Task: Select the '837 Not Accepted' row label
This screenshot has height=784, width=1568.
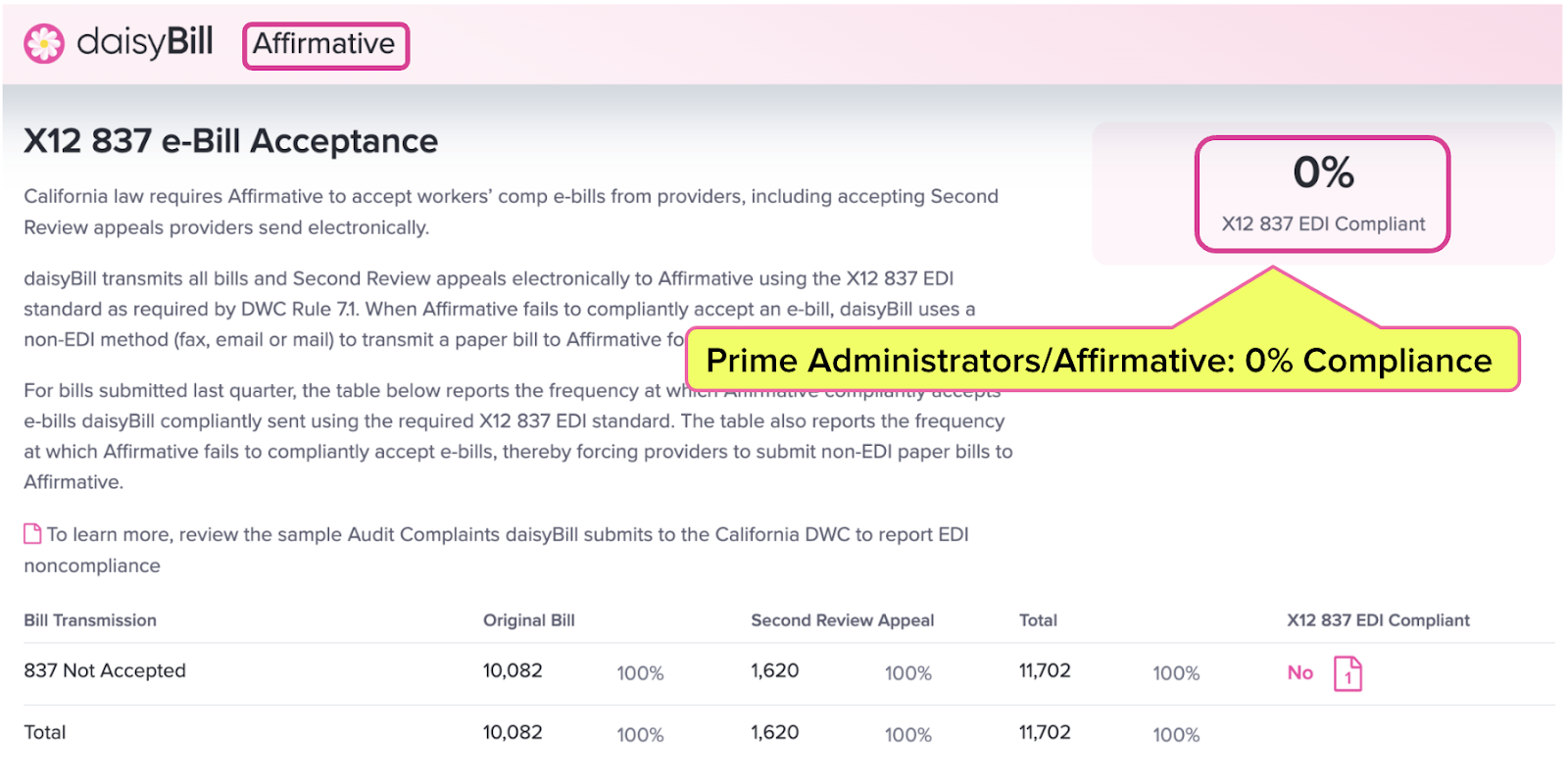Action: pyautogui.click(x=105, y=670)
